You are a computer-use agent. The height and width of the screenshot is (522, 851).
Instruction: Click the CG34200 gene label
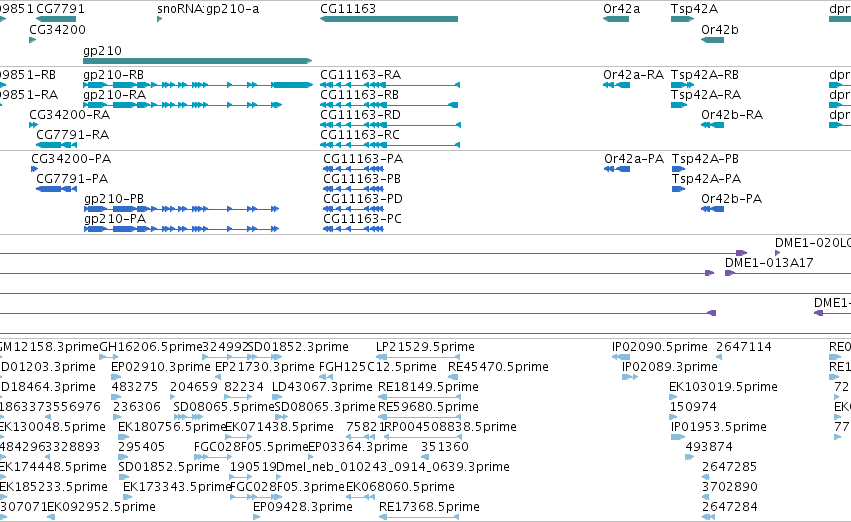57,30
